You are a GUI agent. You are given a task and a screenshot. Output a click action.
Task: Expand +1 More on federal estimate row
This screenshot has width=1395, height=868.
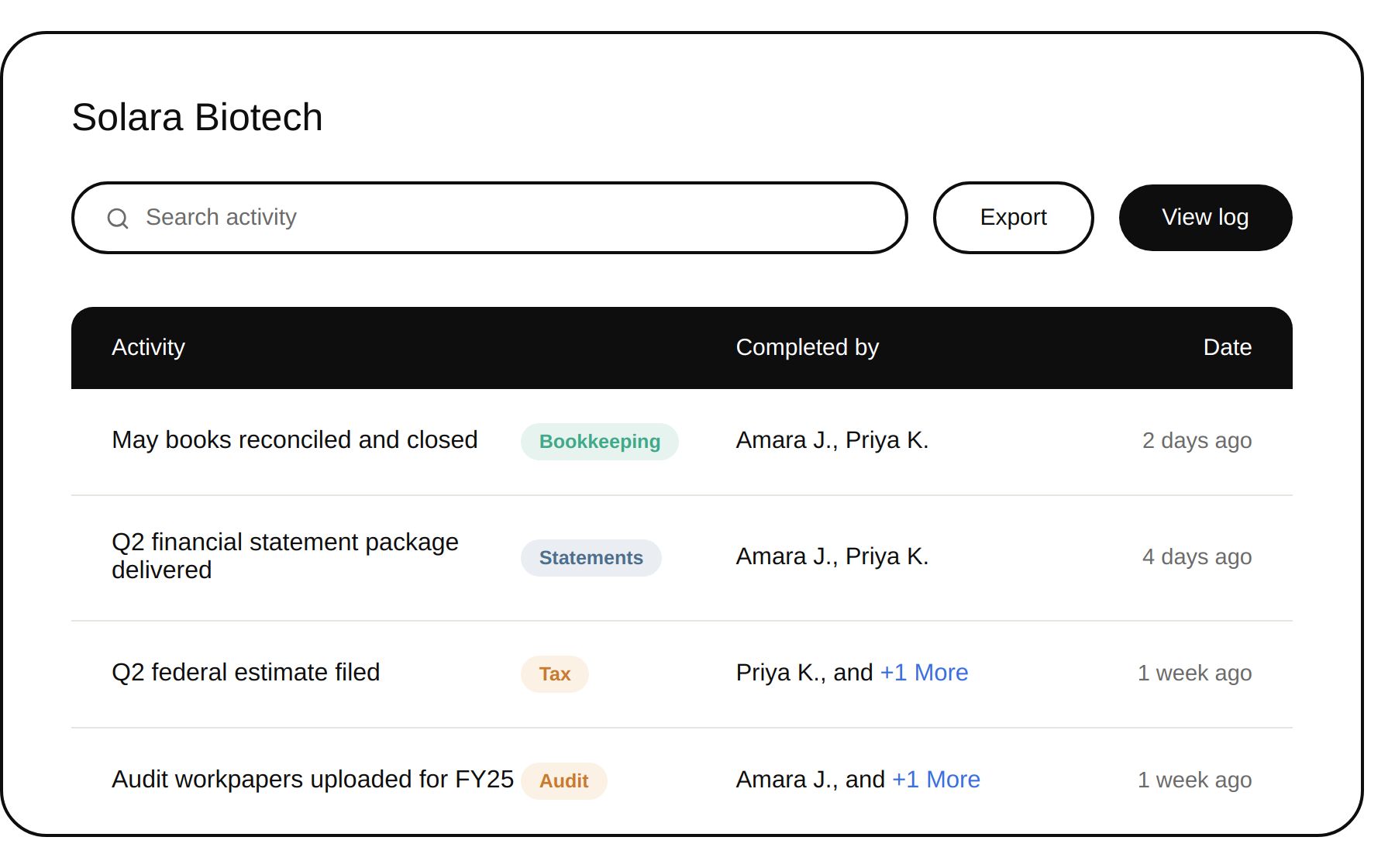924,673
